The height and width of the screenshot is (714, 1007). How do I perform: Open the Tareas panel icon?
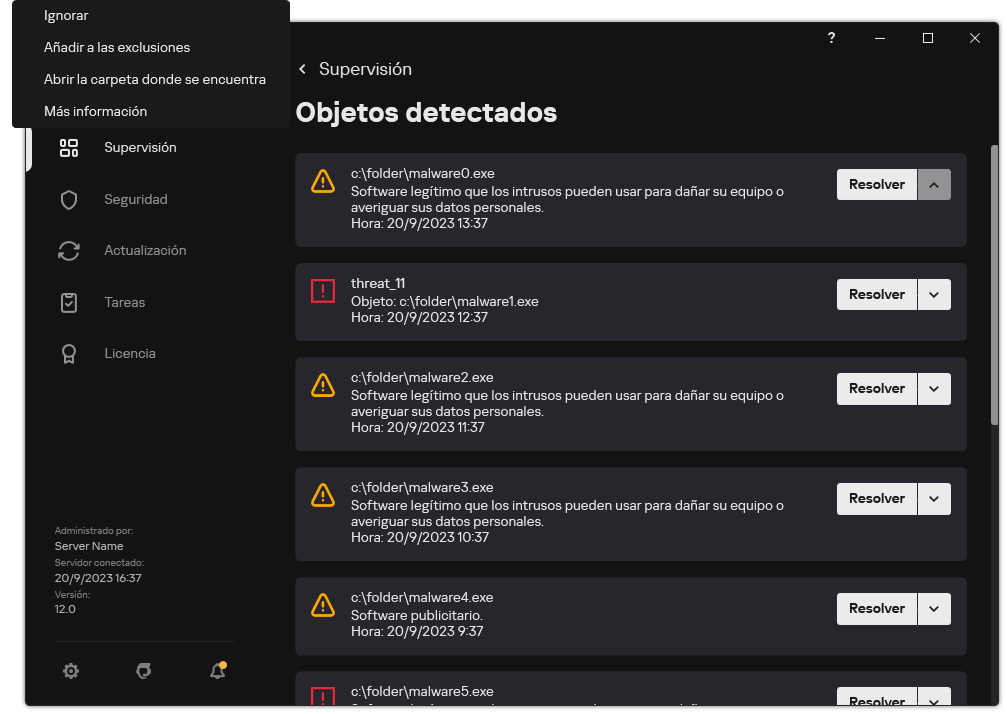click(68, 302)
